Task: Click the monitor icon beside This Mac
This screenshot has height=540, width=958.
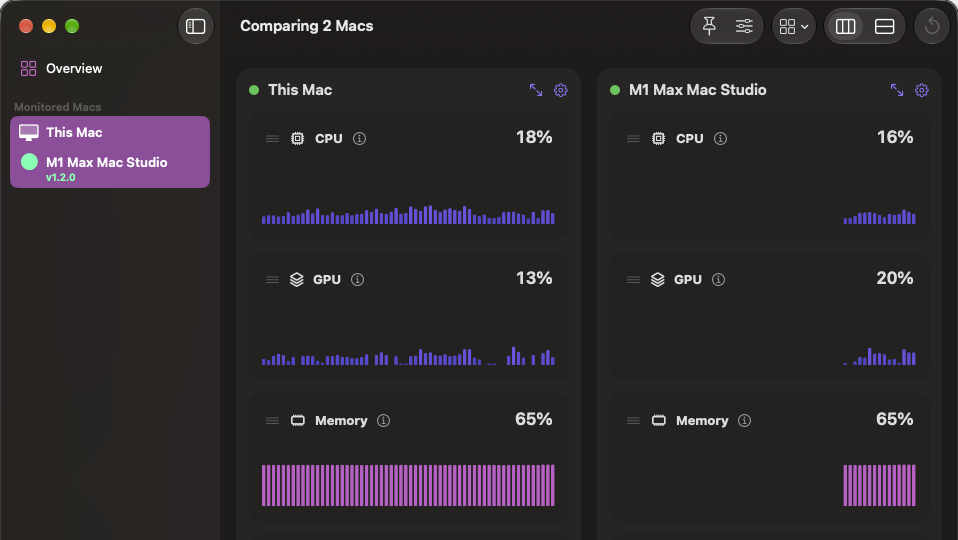Action: coord(29,133)
